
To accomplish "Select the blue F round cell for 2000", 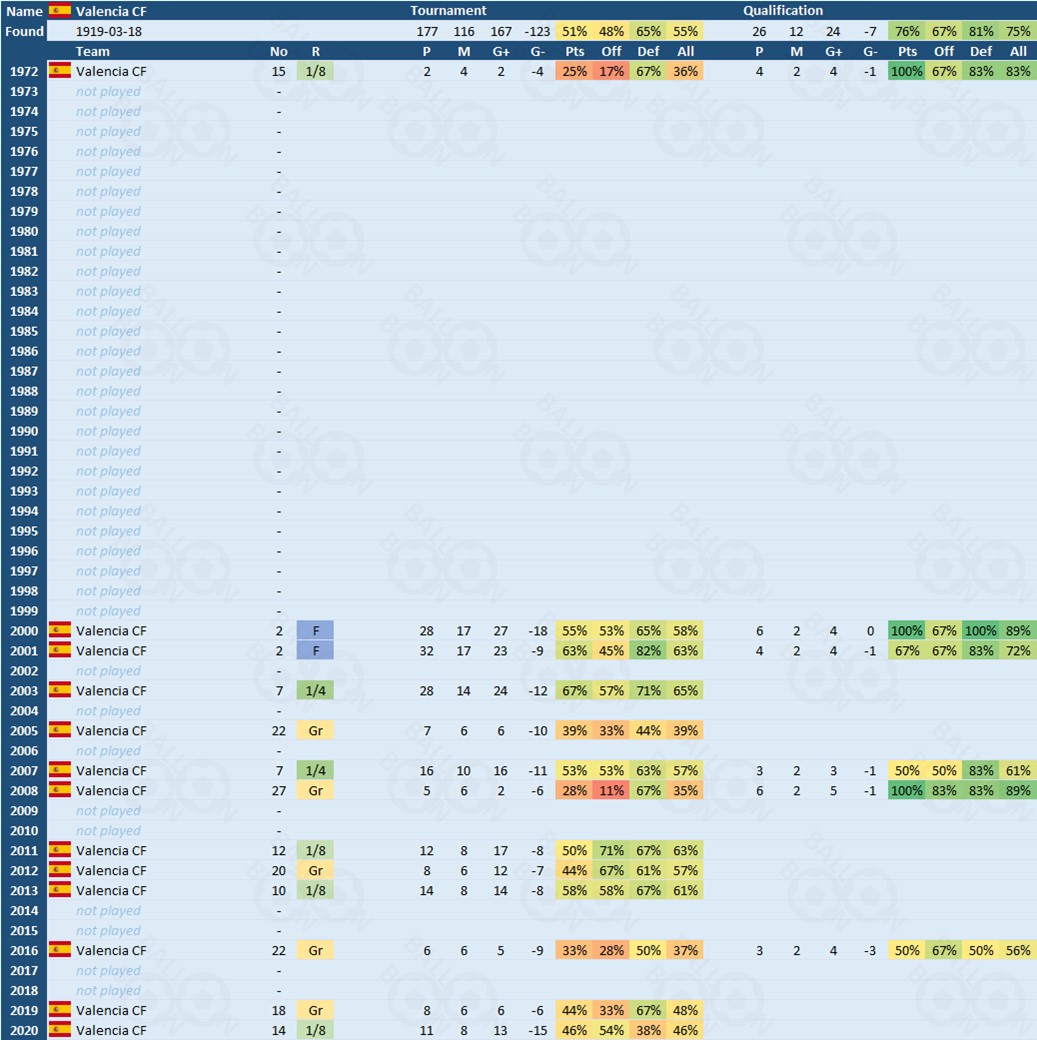I will (315, 631).
